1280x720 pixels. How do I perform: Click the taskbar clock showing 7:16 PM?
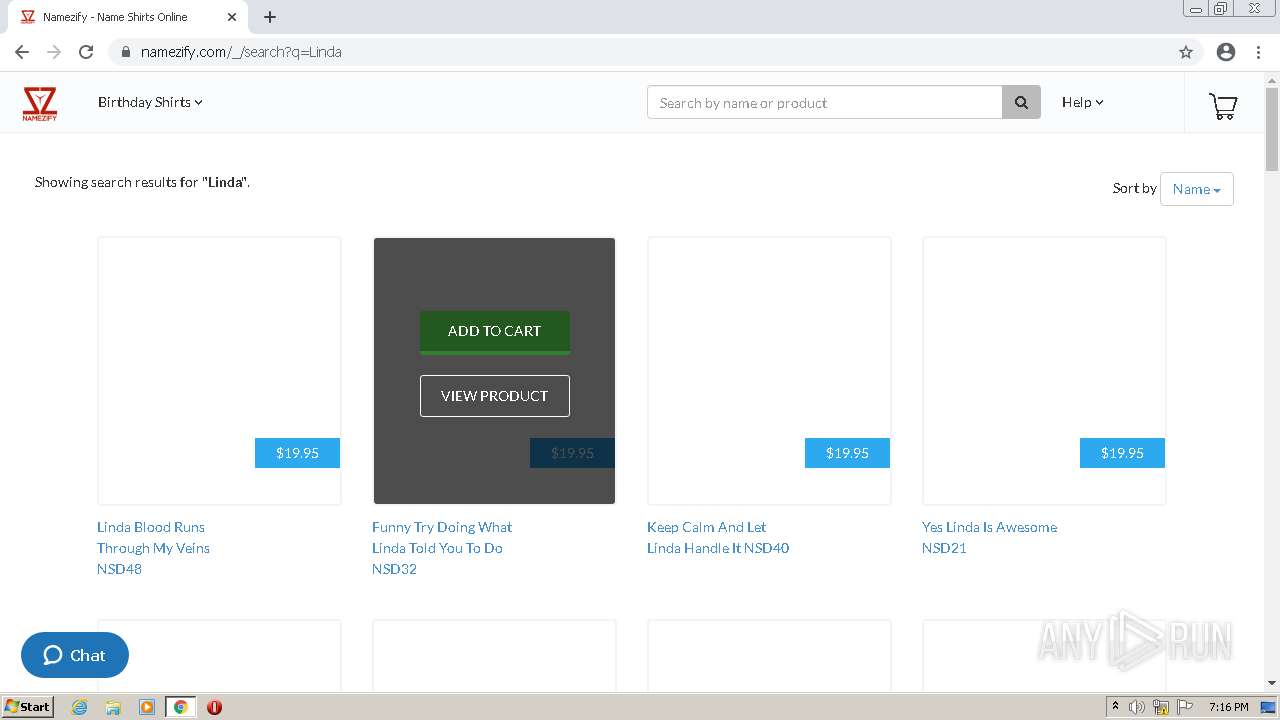pos(1228,707)
